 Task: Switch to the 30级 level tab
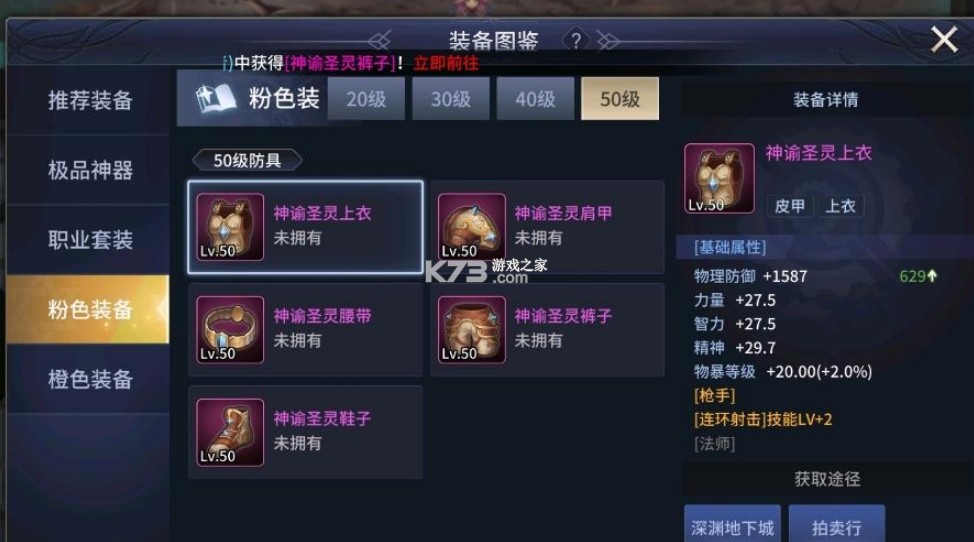pos(450,99)
